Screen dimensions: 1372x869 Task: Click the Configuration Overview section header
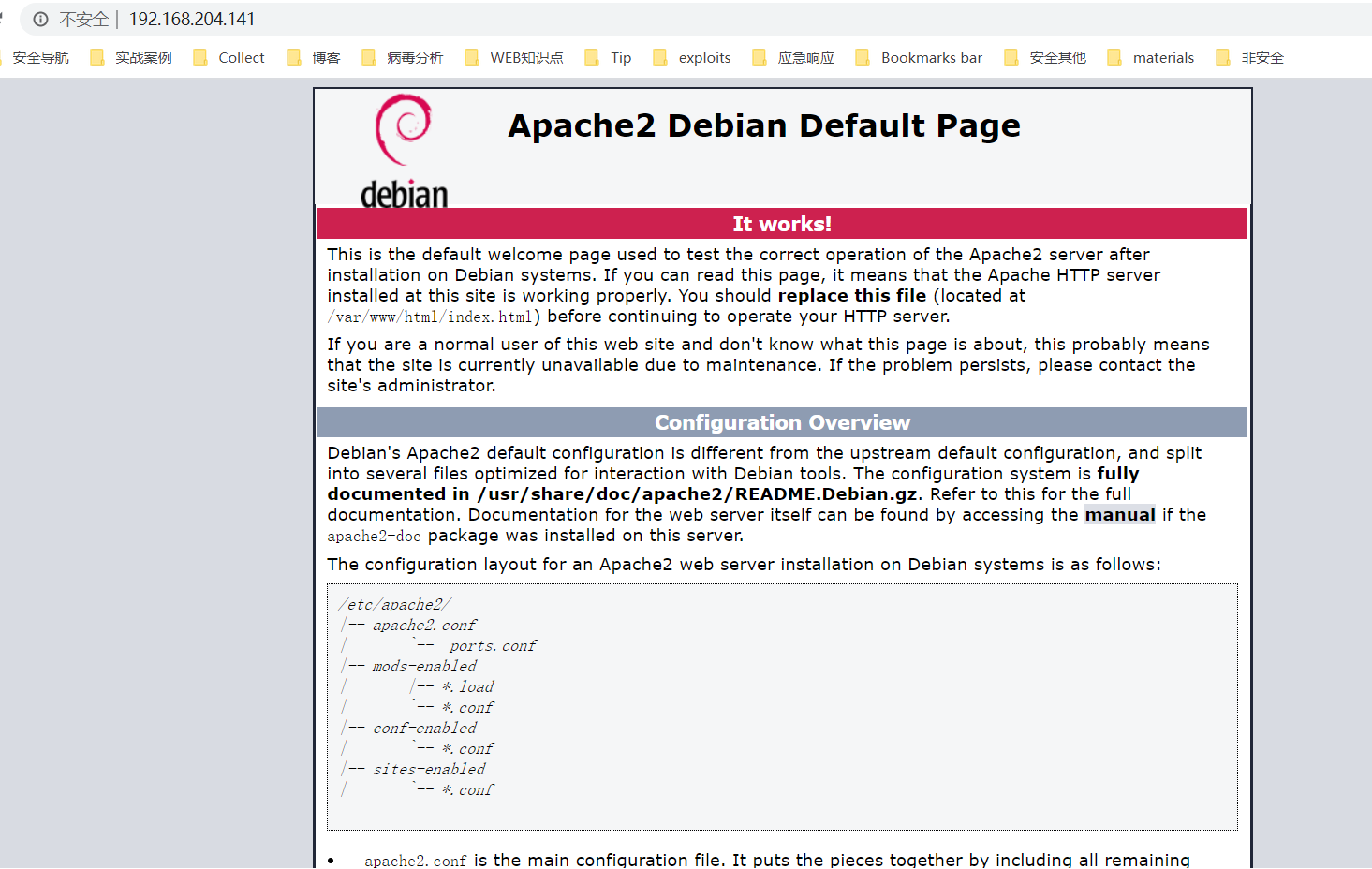pos(782,422)
